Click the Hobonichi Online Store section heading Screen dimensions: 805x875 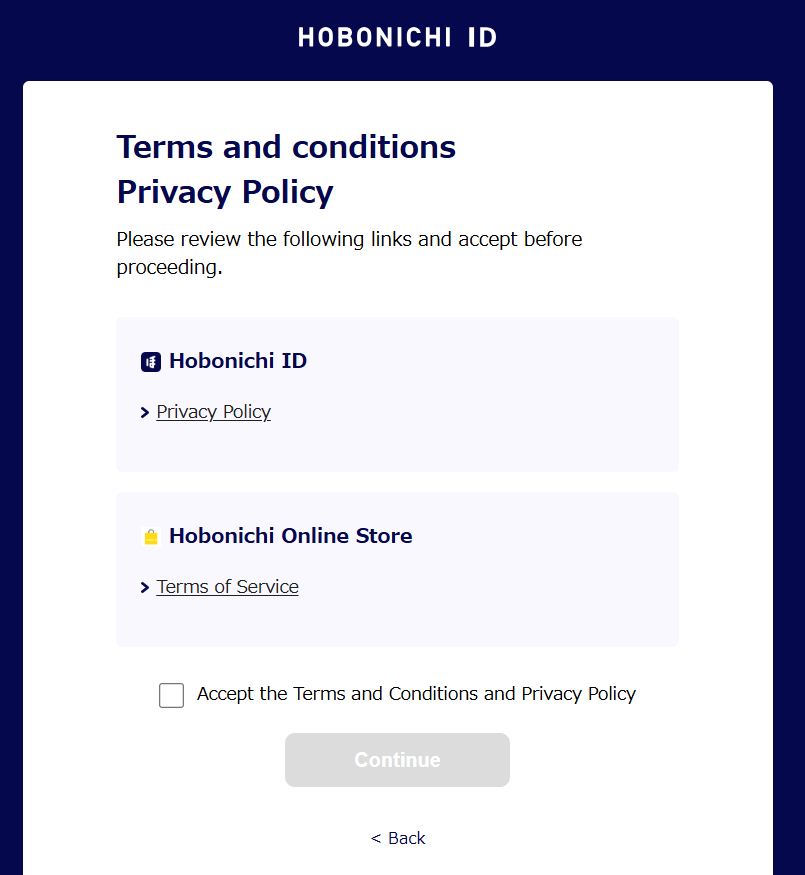291,536
